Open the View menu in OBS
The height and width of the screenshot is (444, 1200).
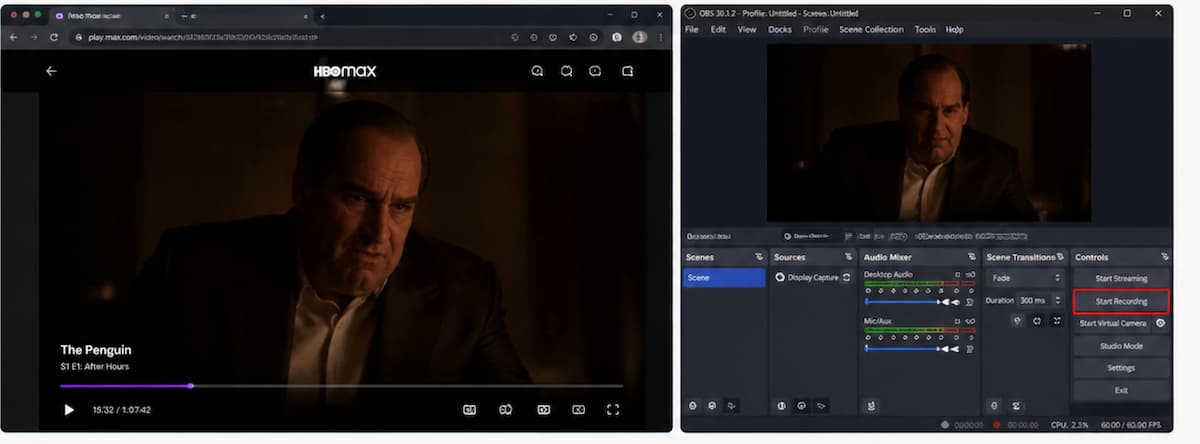point(747,30)
